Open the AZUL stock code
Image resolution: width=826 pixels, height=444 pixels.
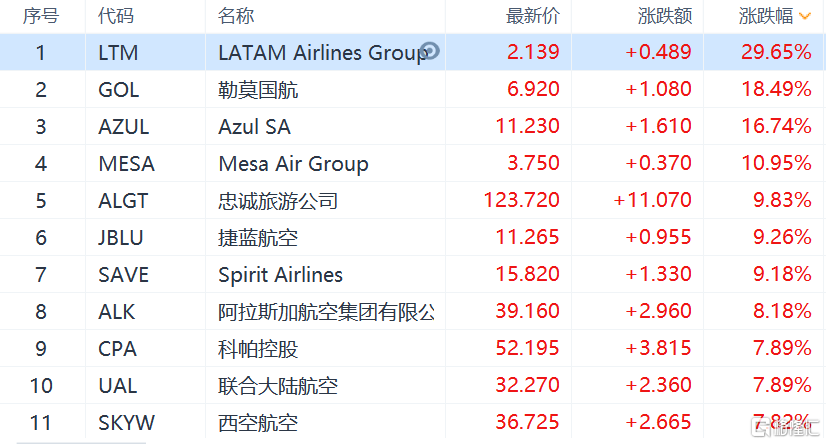coord(124,126)
